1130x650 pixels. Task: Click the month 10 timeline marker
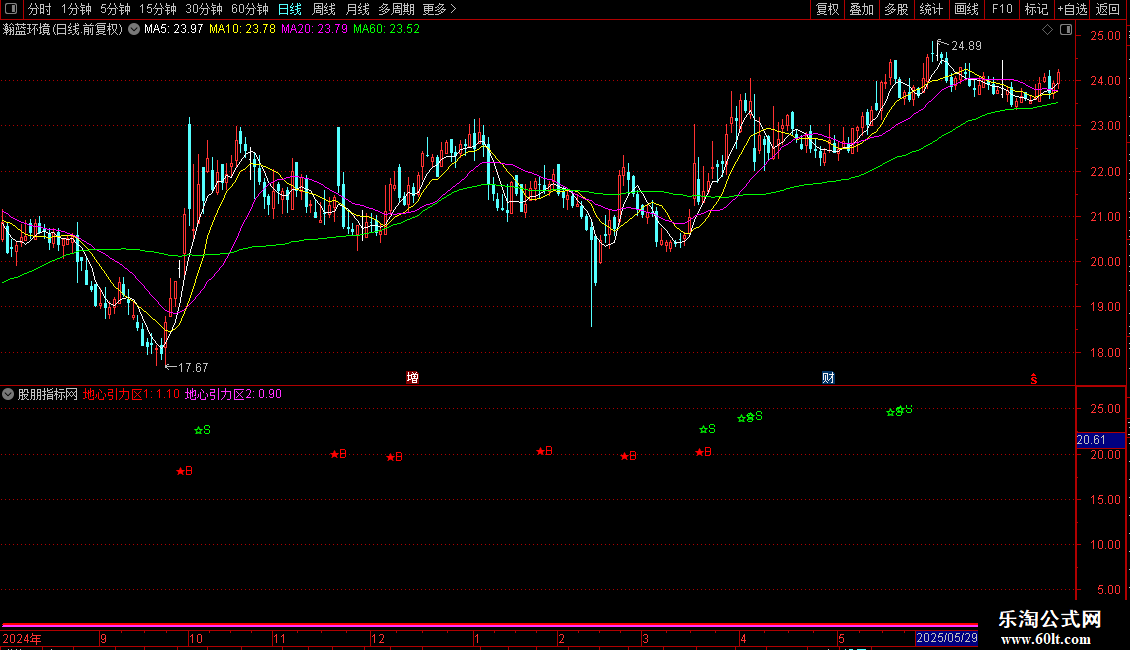click(x=195, y=638)
